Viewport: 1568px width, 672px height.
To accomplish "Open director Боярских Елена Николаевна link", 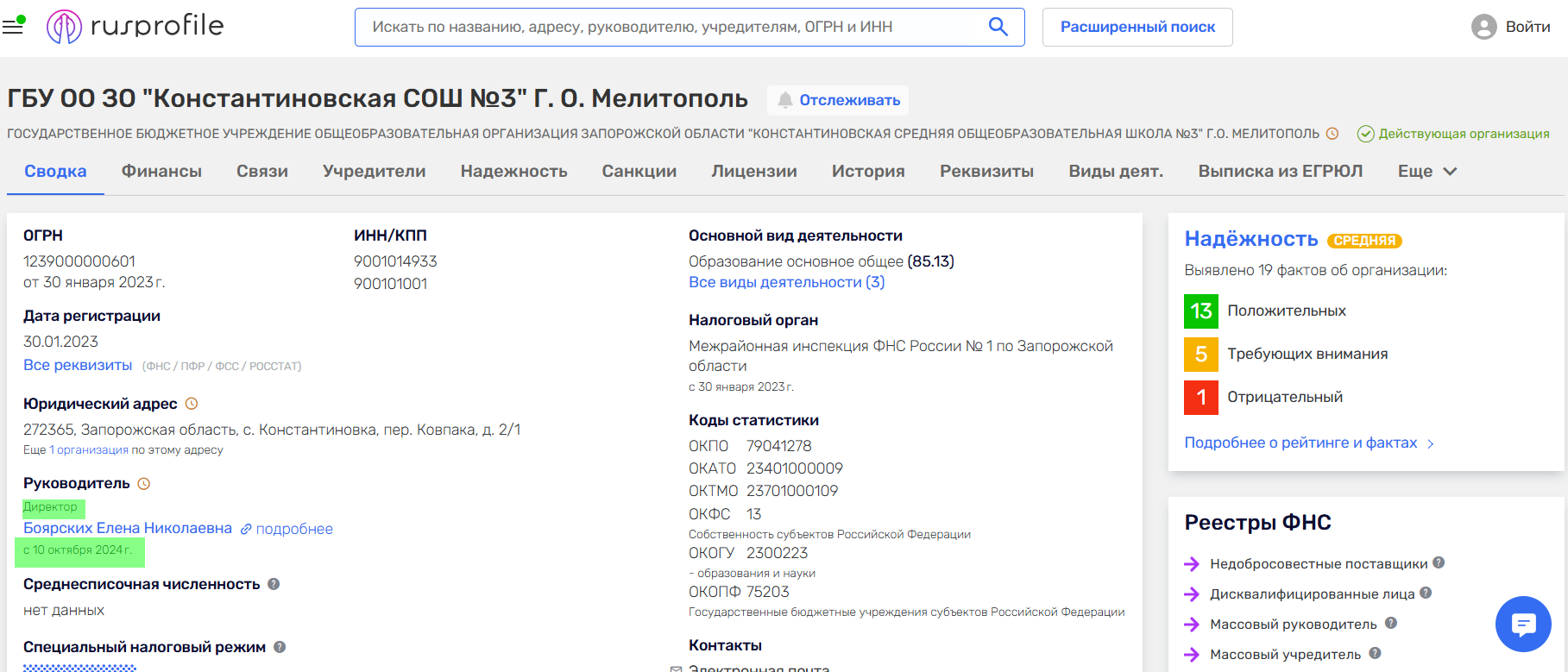I will pos(128,528).
